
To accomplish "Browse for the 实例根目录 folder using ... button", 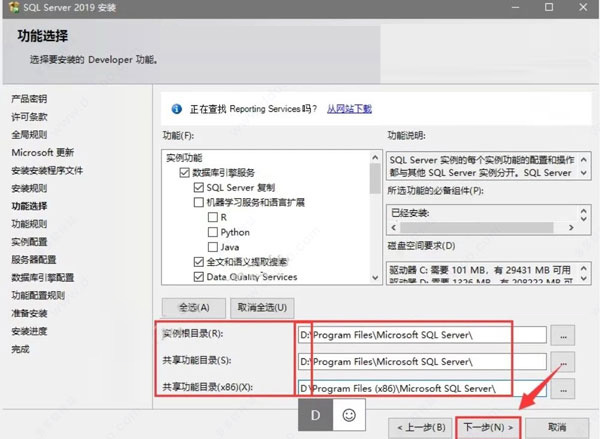I will (568, 335).
